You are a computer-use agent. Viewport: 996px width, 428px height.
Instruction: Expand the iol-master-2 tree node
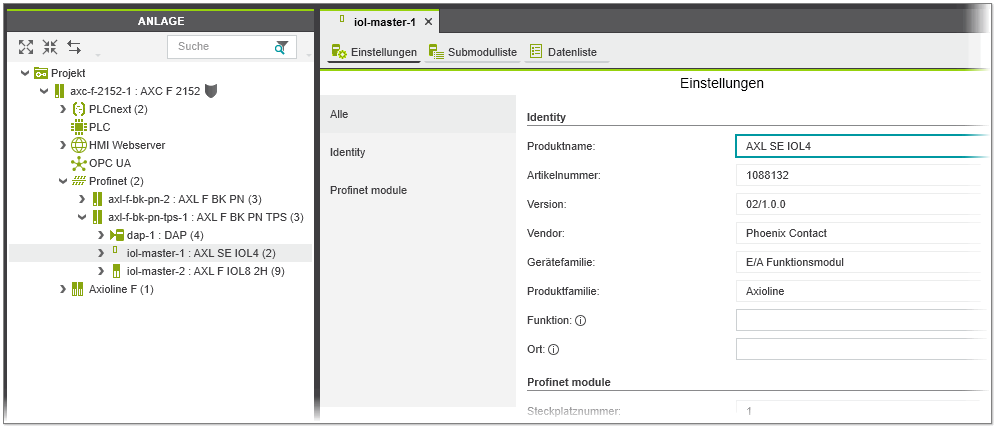coord(101,271)
